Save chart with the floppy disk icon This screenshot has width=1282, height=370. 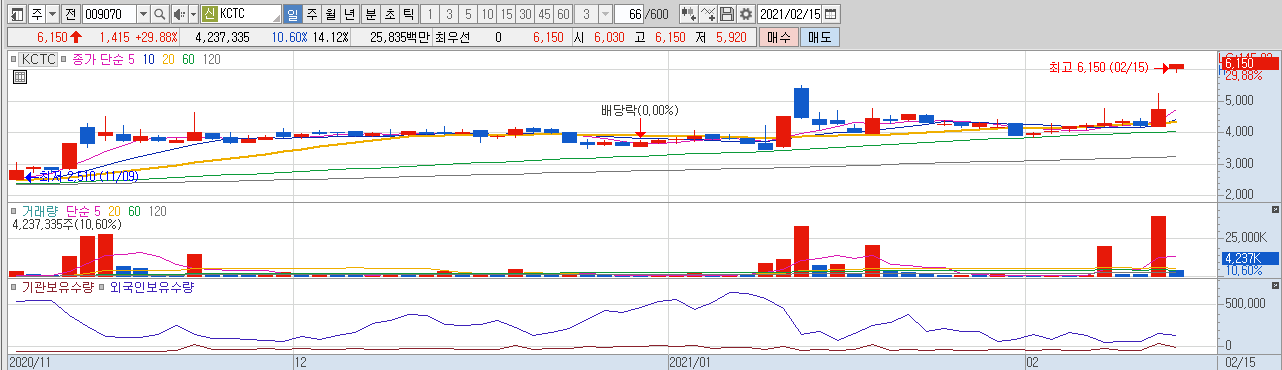727,14
